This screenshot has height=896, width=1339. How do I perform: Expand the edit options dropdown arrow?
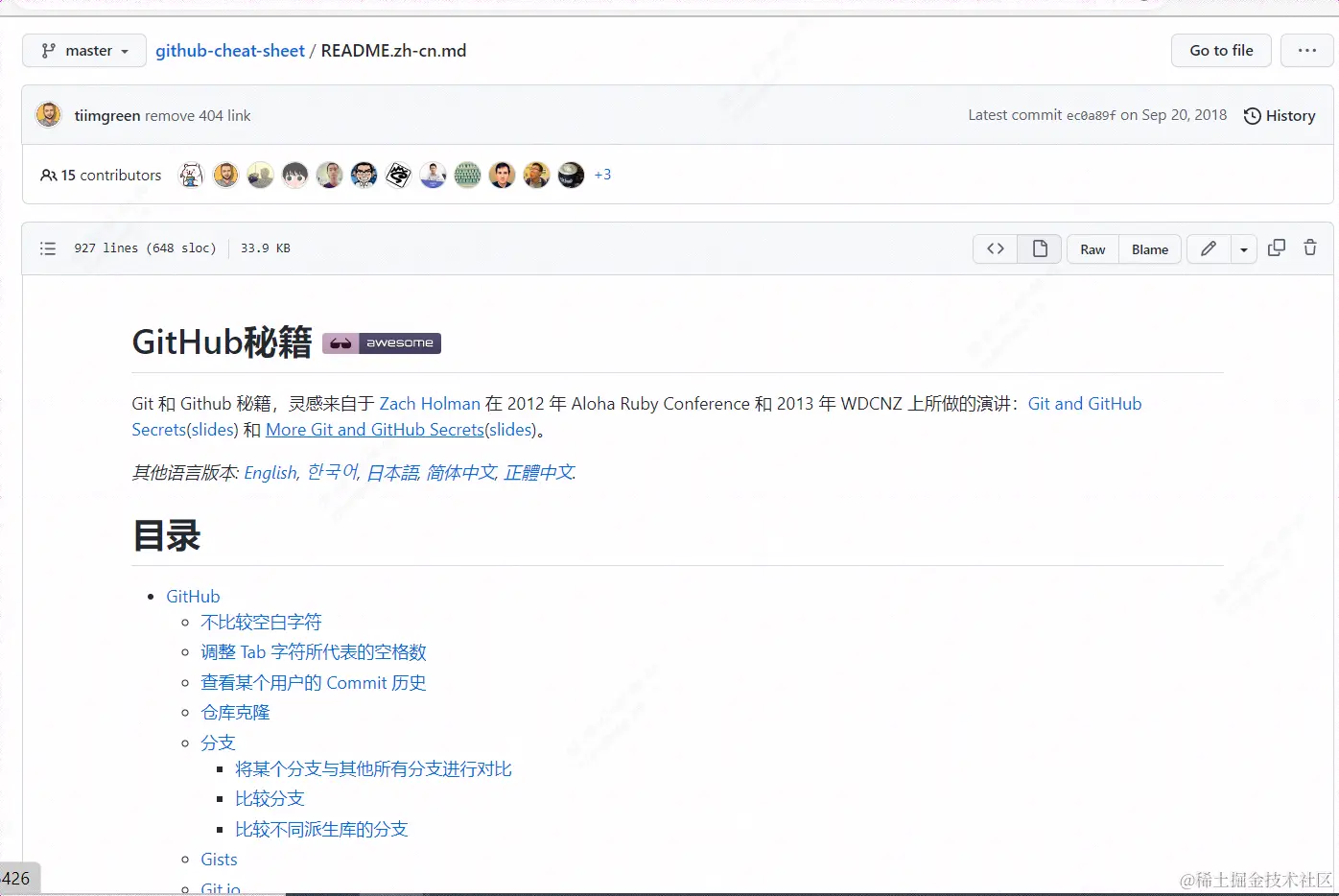coord(1244,249)
